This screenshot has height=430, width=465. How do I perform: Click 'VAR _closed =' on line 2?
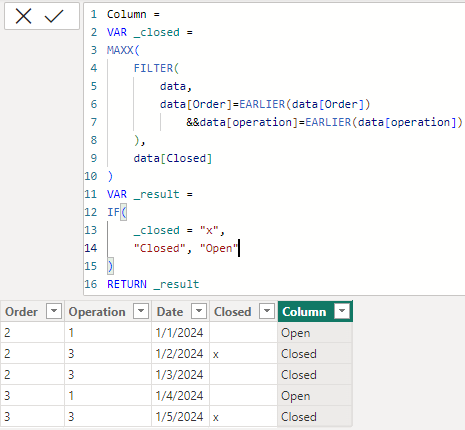[150, 33]
